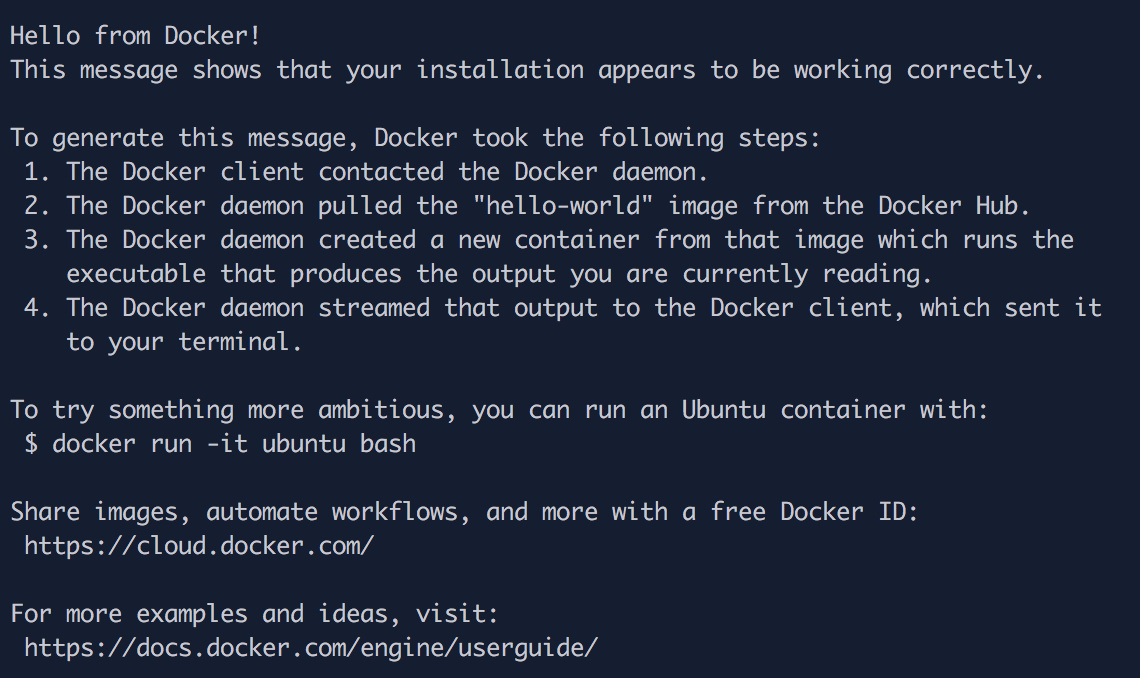
Task: Click the step number "3." in the list
Action: tap(38, 240)
